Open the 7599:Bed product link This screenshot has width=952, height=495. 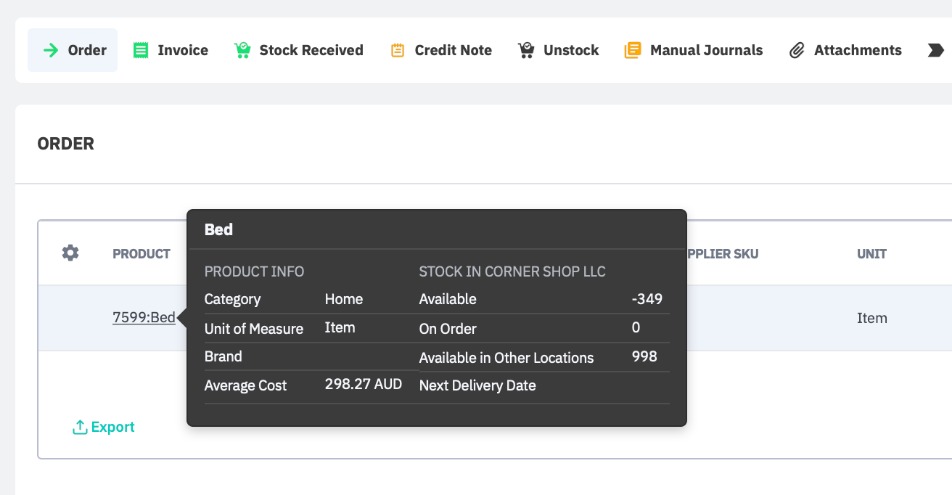click(144, 318)
